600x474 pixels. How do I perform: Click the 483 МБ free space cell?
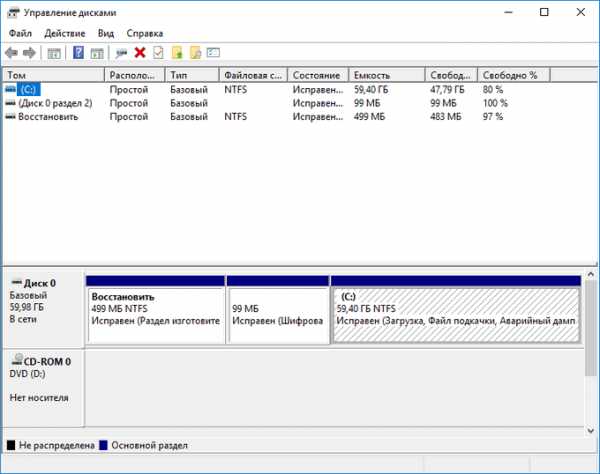(445, 117)
